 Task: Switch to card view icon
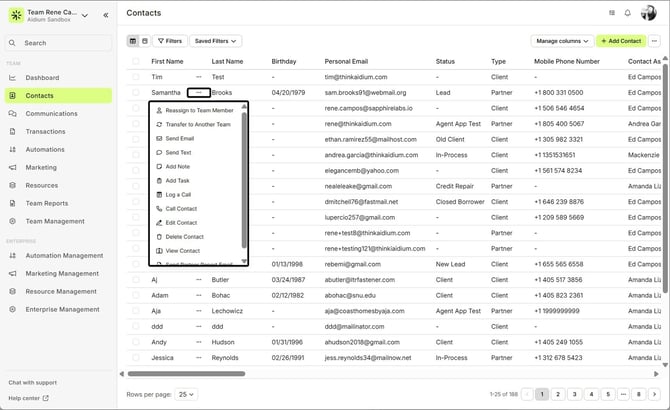pos(145,41)
